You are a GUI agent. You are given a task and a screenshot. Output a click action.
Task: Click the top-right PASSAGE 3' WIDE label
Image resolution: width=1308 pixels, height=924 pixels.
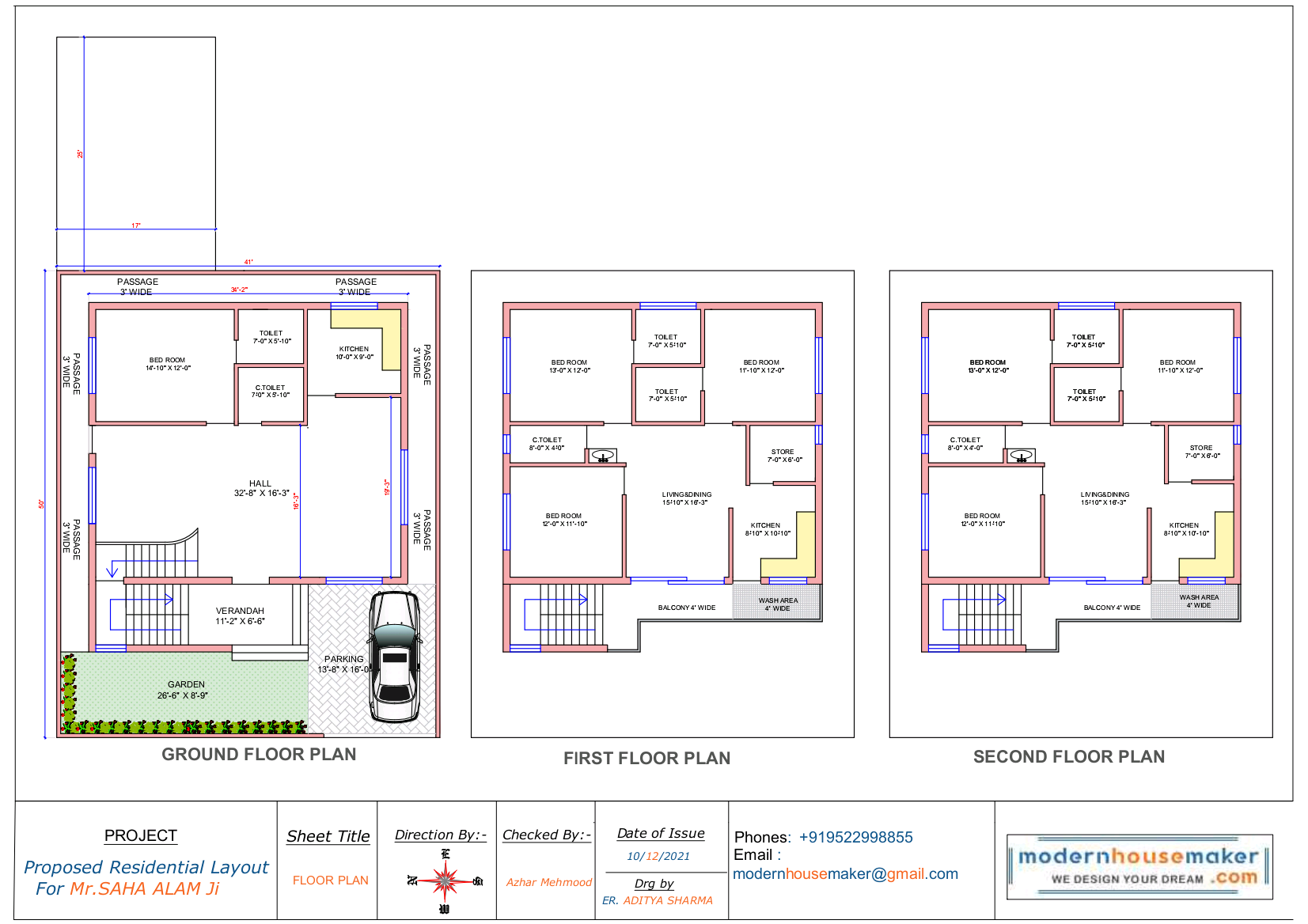pos(355,286)
